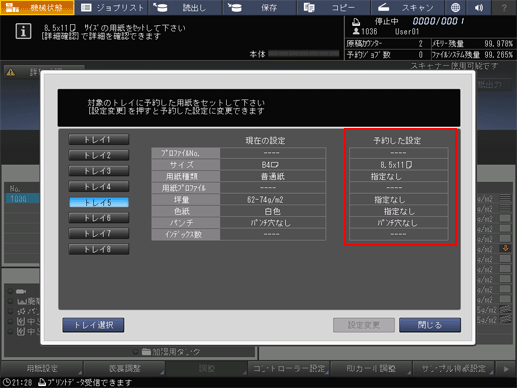517x388 pixels.
Task: Click the 本体 progress bar
Action: 303,54
